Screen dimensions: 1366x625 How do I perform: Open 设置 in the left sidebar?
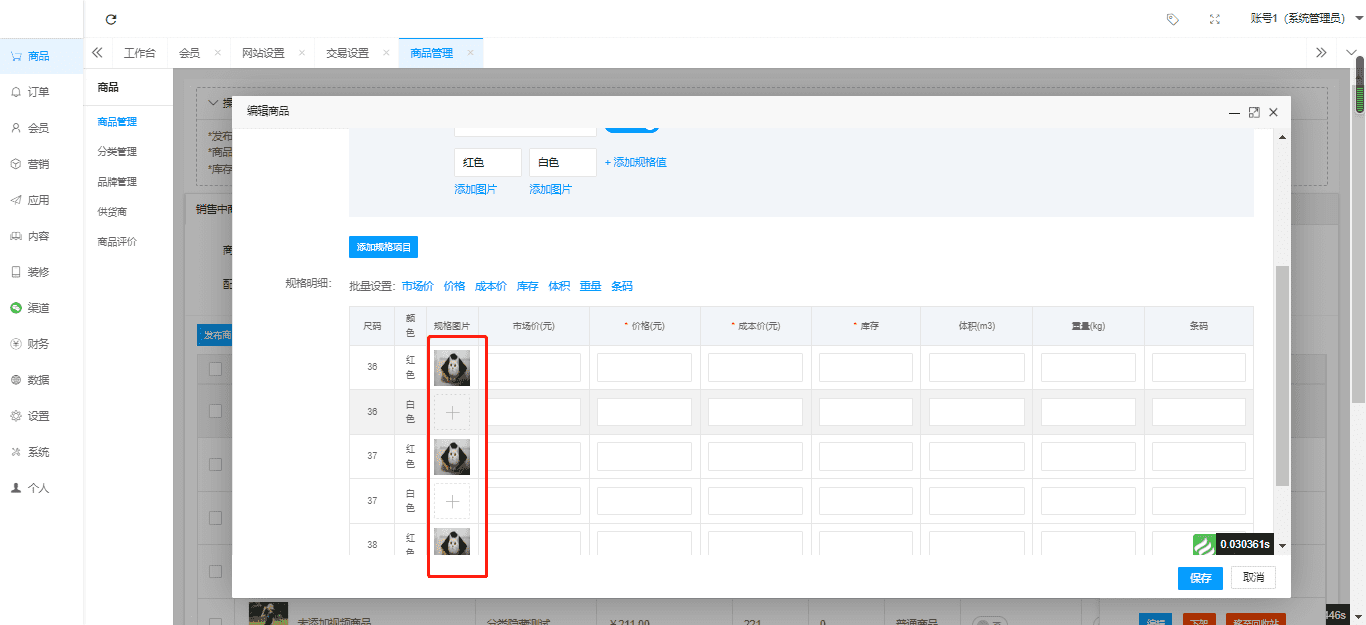click(38, 416)
